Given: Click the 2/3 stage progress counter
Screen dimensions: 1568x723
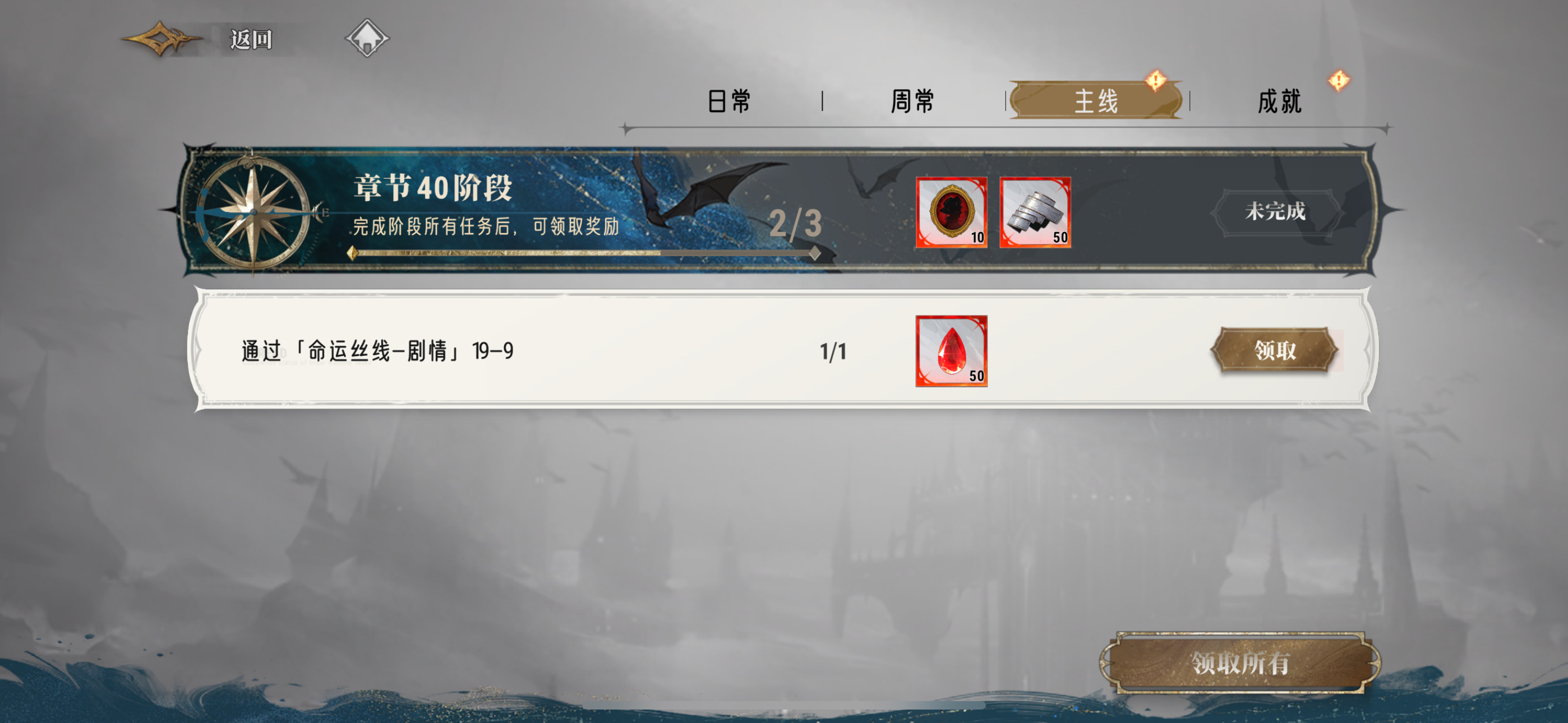Looking at the screenshot, I should click(x=794, y=224).
